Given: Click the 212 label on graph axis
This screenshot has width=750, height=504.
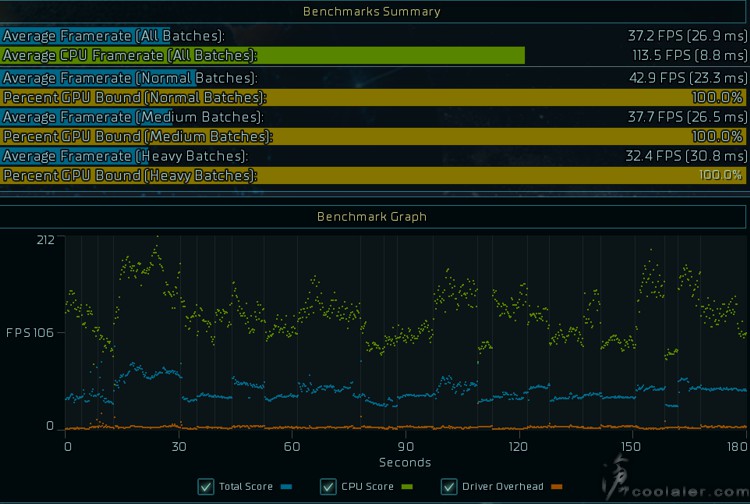Looking at the screenshot, I should click(46, 240).
